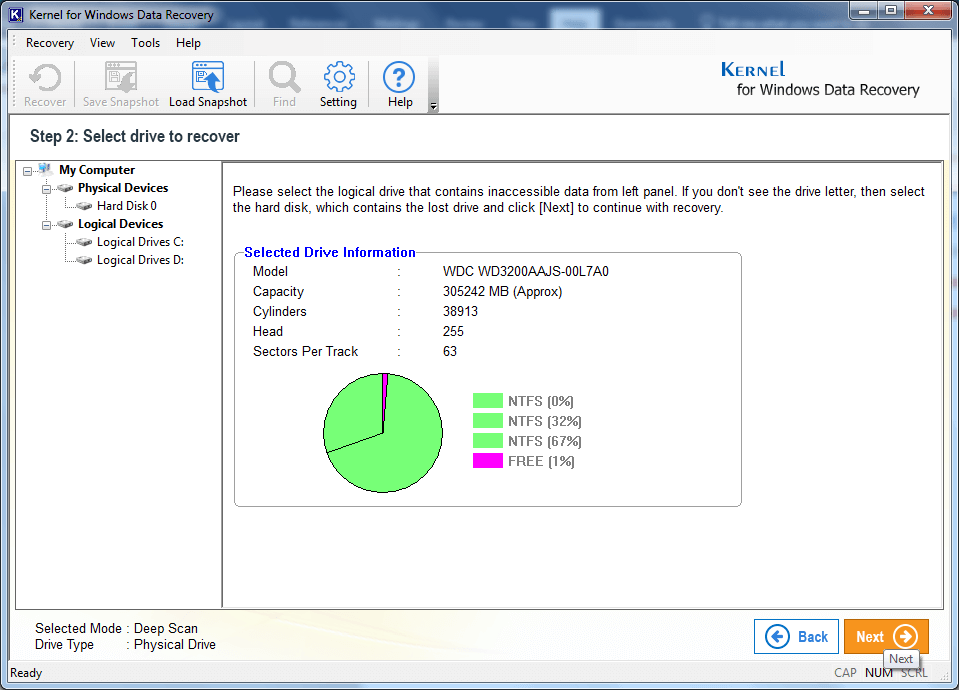Click model value WDC WD3200AAJS-00L7A0
This screenshot has height=690, width=959.
pos(525,272)
